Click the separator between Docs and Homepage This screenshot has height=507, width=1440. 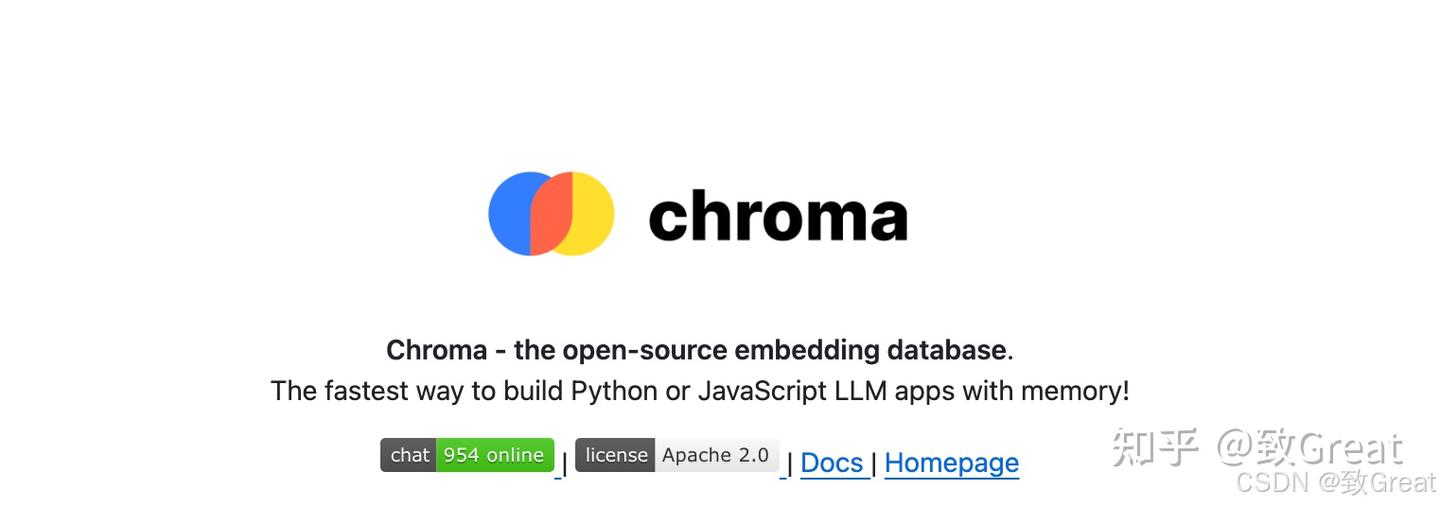click(874, 463)
